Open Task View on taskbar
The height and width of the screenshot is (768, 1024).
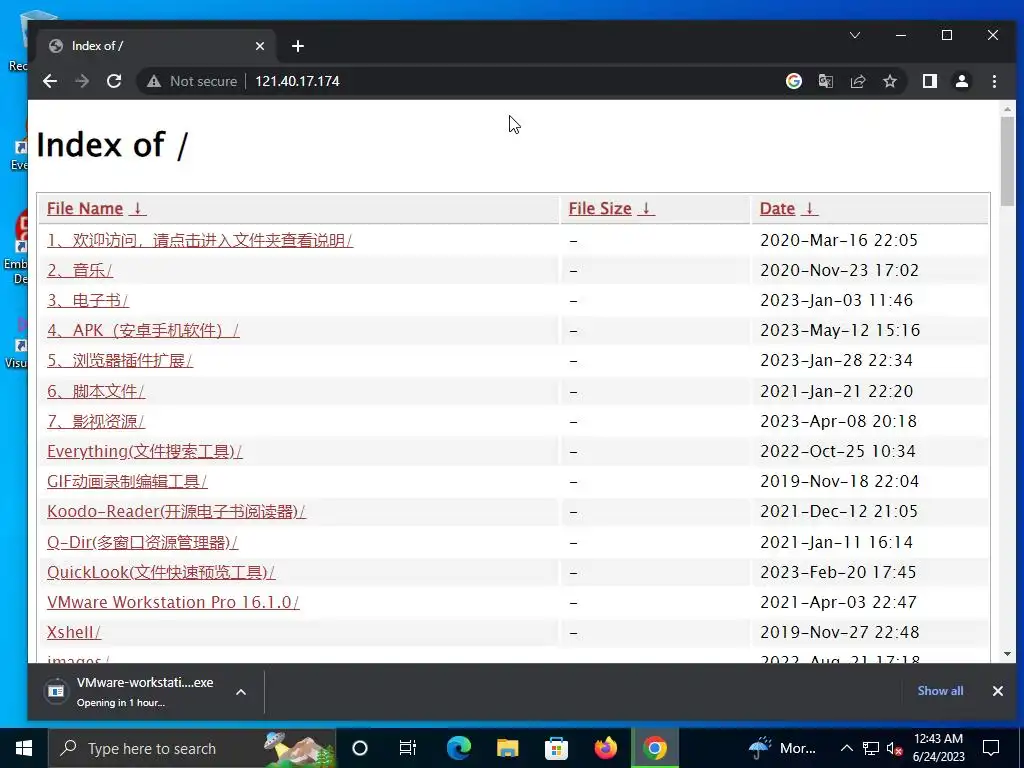408,748
